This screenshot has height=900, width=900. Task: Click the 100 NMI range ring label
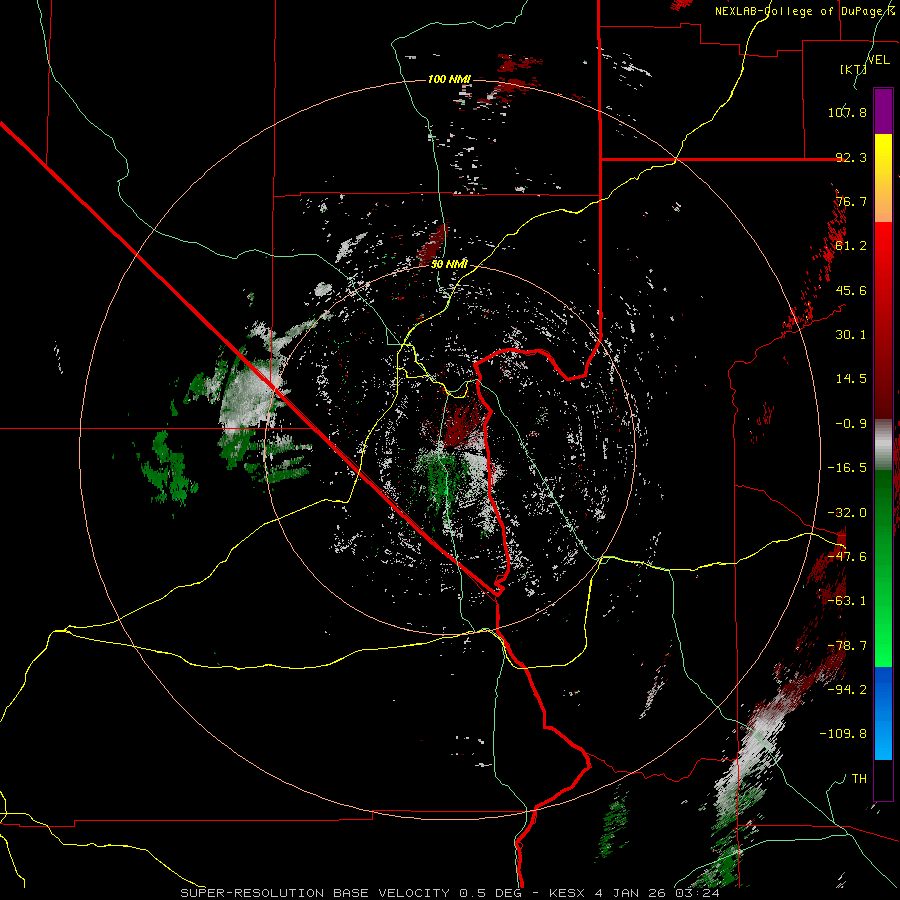[449, 79]
